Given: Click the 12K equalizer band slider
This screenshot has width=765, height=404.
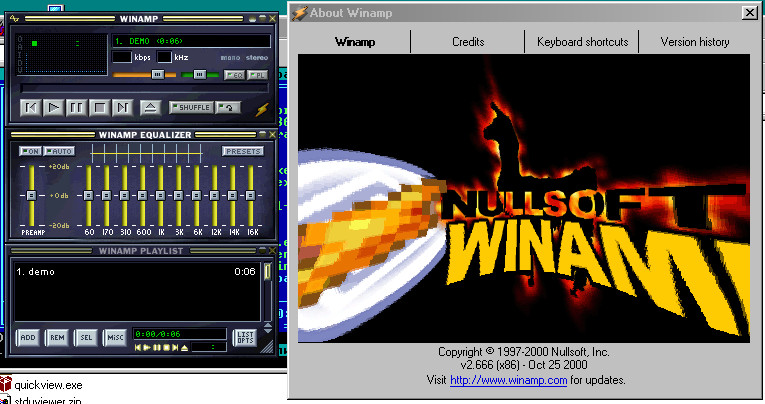Looking at the screenshot, I should (215, 195).
